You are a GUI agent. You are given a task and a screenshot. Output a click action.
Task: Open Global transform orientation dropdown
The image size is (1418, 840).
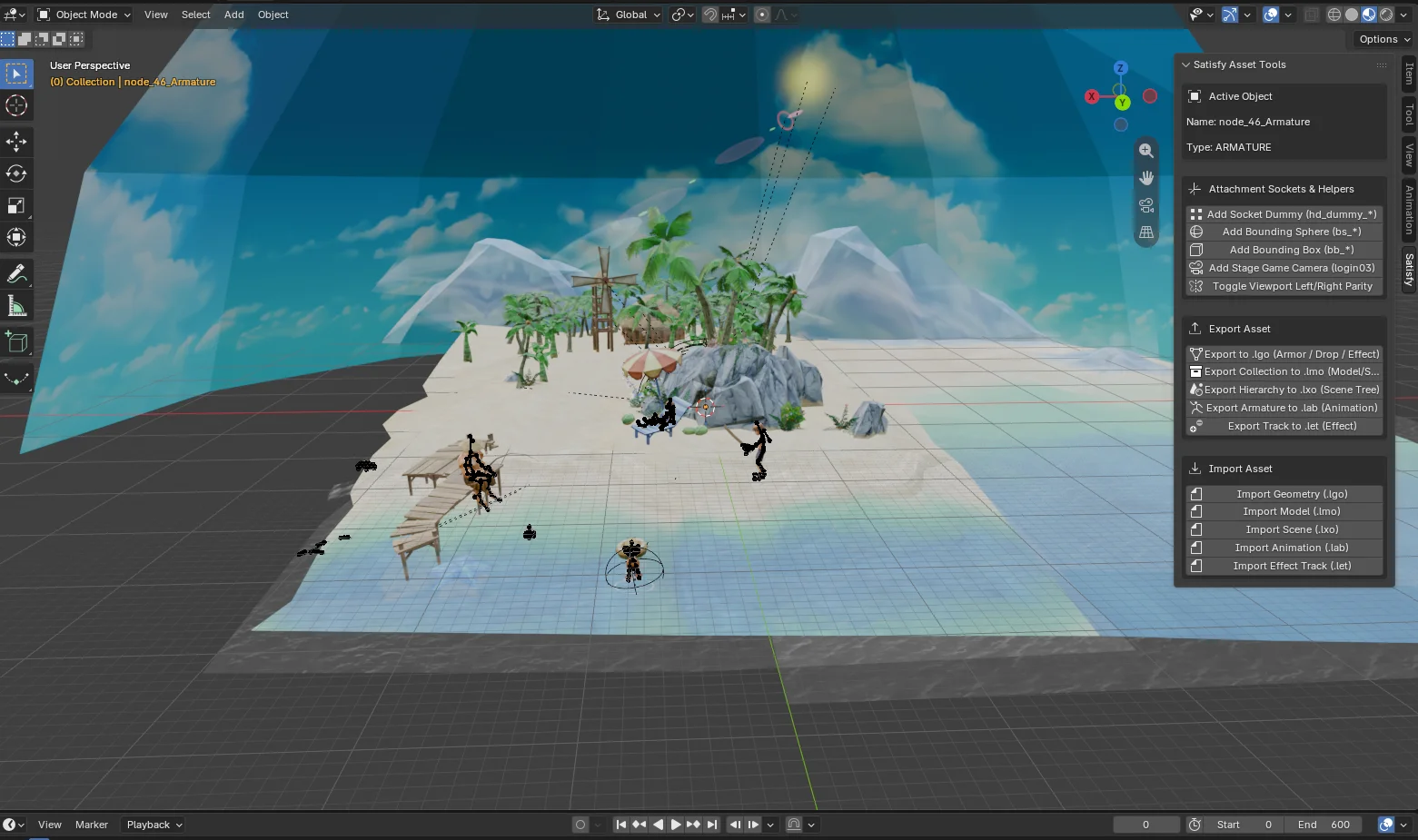tap(628, 15)
